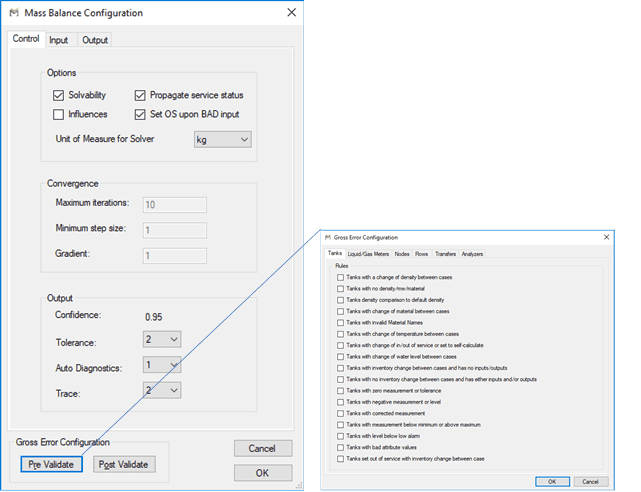Close the Mass Balance Configuration window
This screenshot has width=641, height=492.
pos(291,13)
